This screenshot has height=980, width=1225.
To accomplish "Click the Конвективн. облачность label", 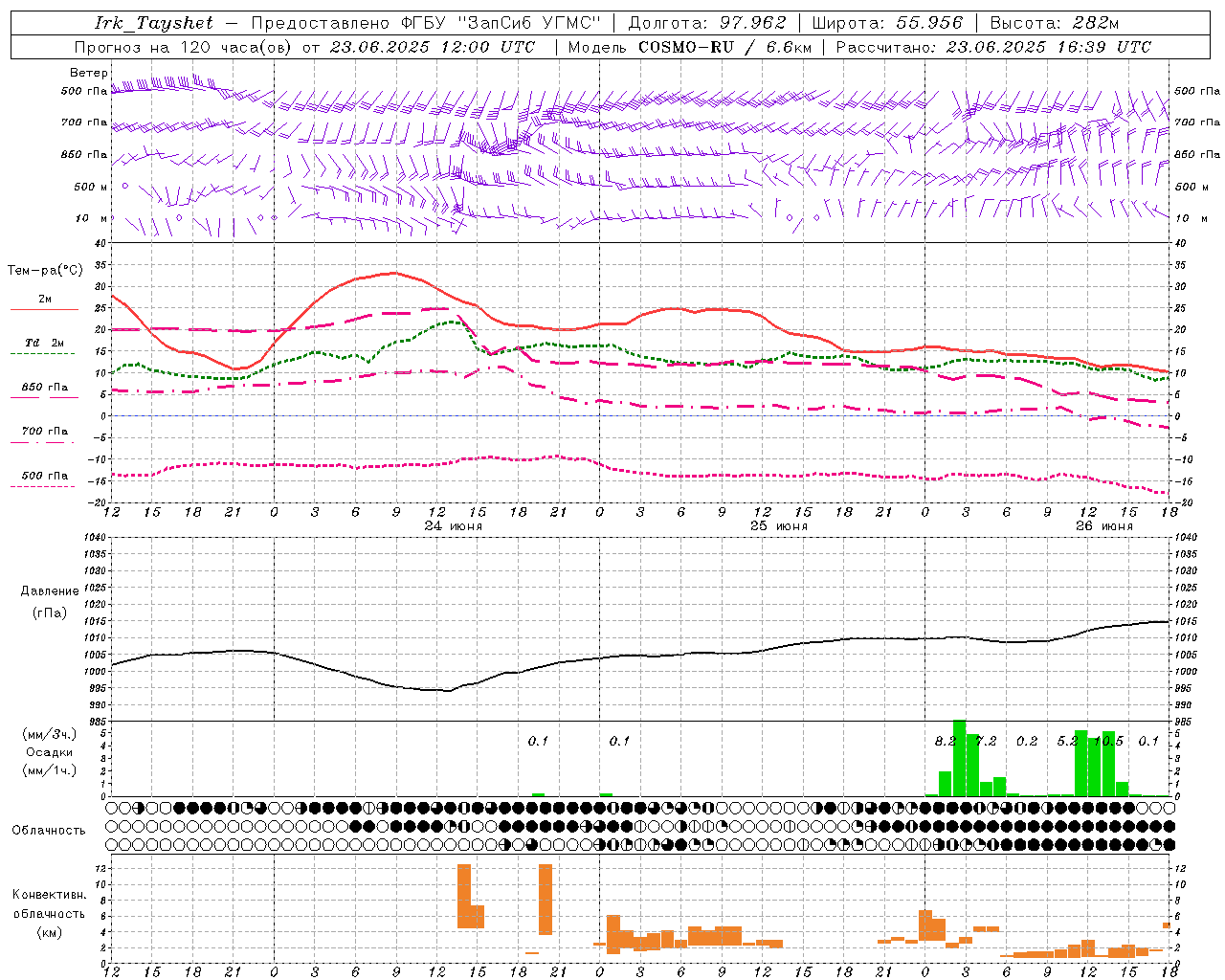I will coord(49,903).
